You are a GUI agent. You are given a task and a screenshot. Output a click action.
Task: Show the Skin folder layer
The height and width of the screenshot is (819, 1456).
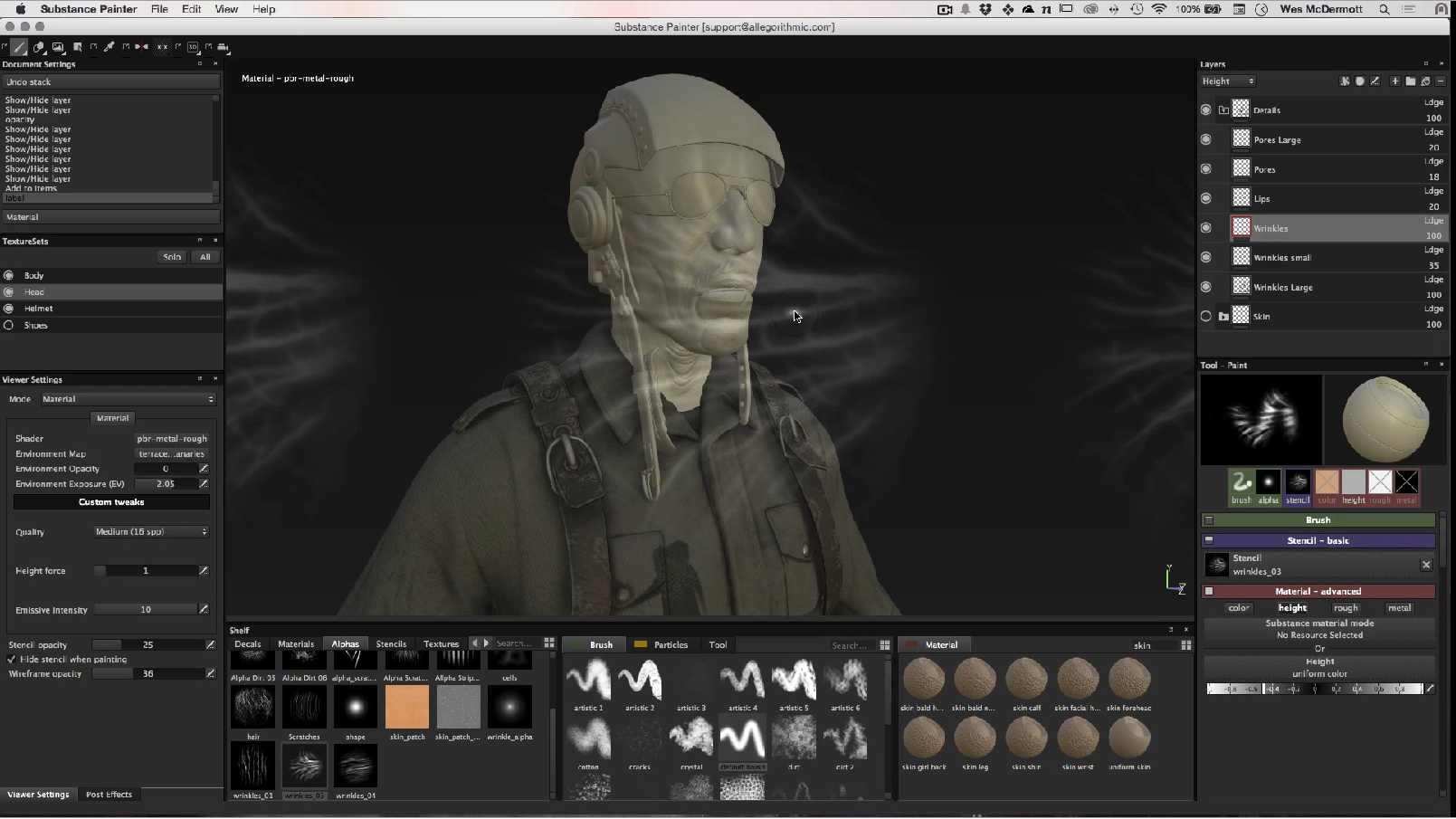pos(1205,317)
